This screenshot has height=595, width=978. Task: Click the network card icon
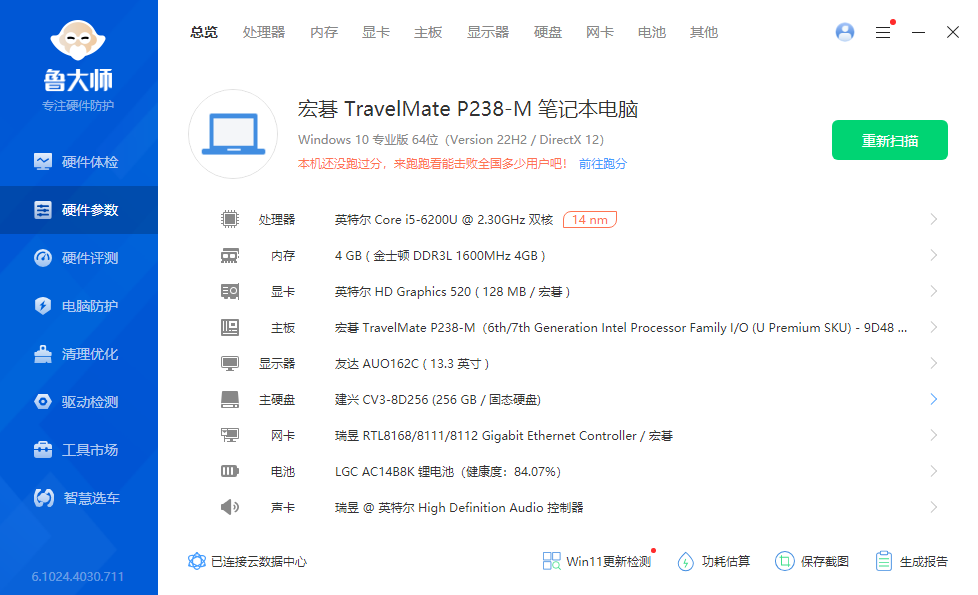[x=230, y=435]
